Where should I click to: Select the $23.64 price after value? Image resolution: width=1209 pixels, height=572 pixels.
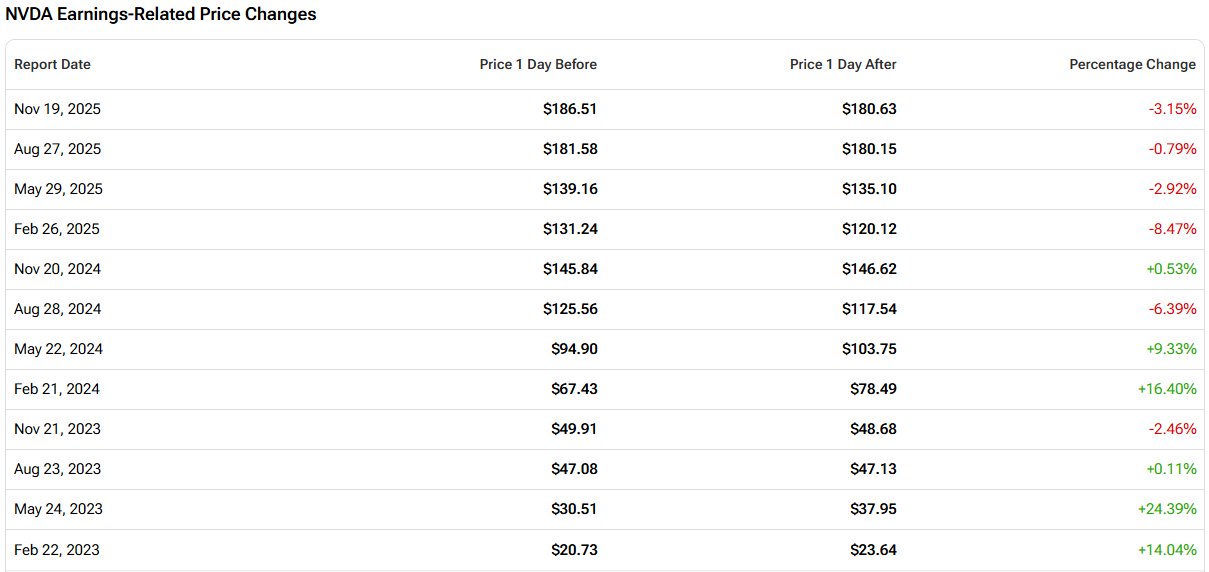pyautogui.click(x=873, y=549)
